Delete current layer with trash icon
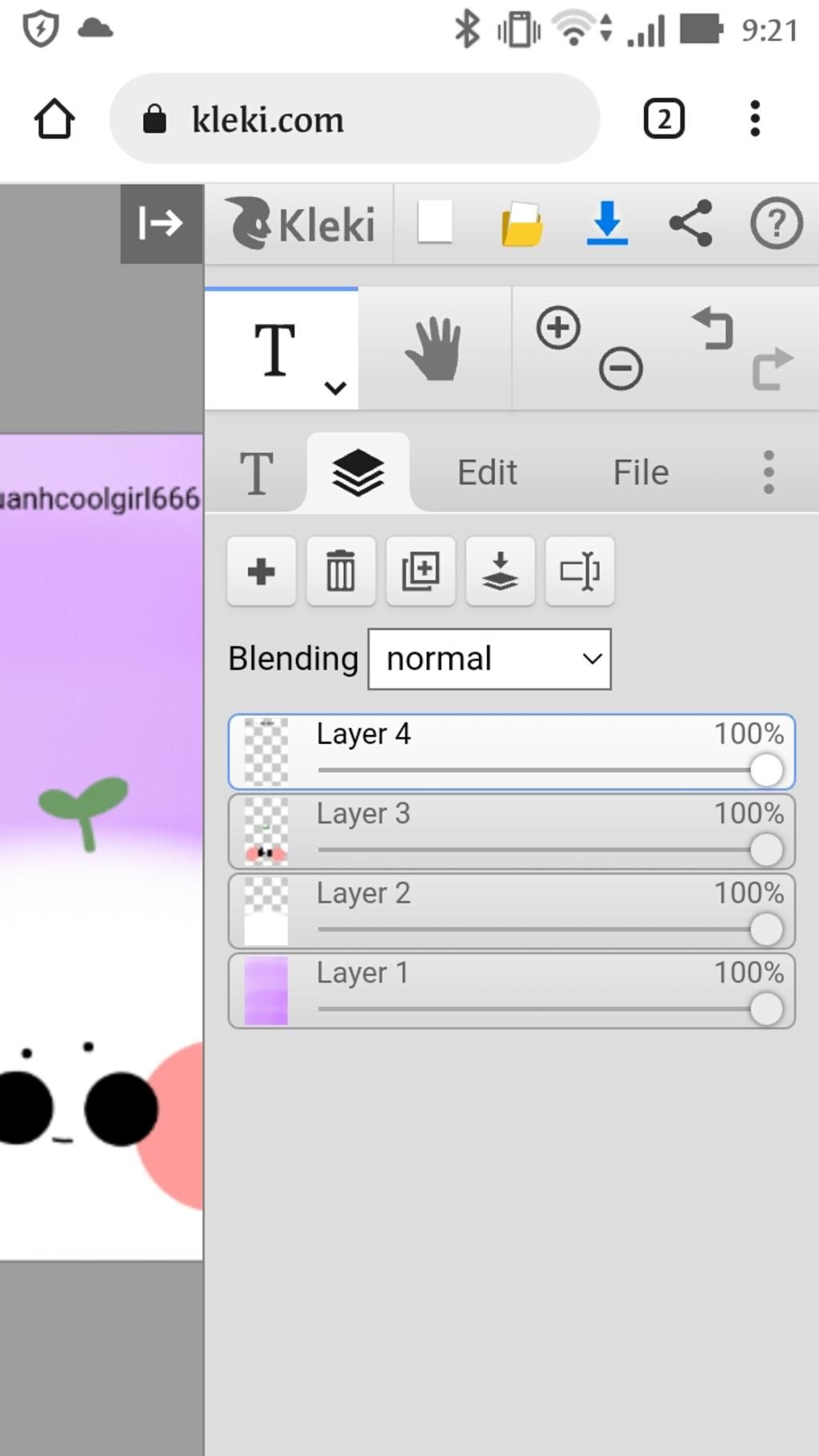This screenshot has height=1456, width=819. coord(341,571)
